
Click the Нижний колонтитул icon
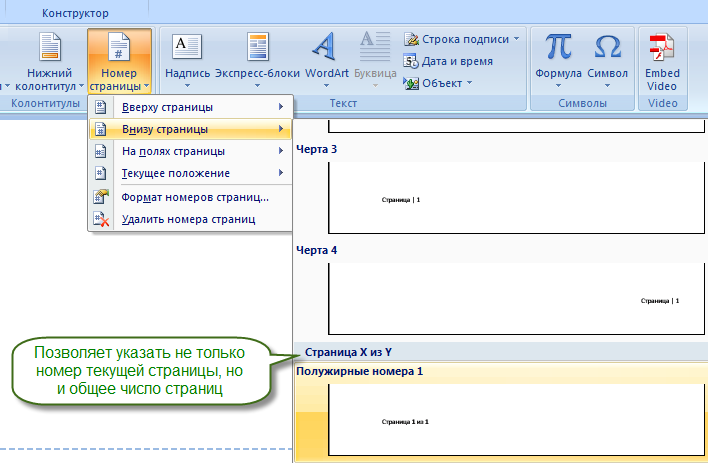point(50,48)
